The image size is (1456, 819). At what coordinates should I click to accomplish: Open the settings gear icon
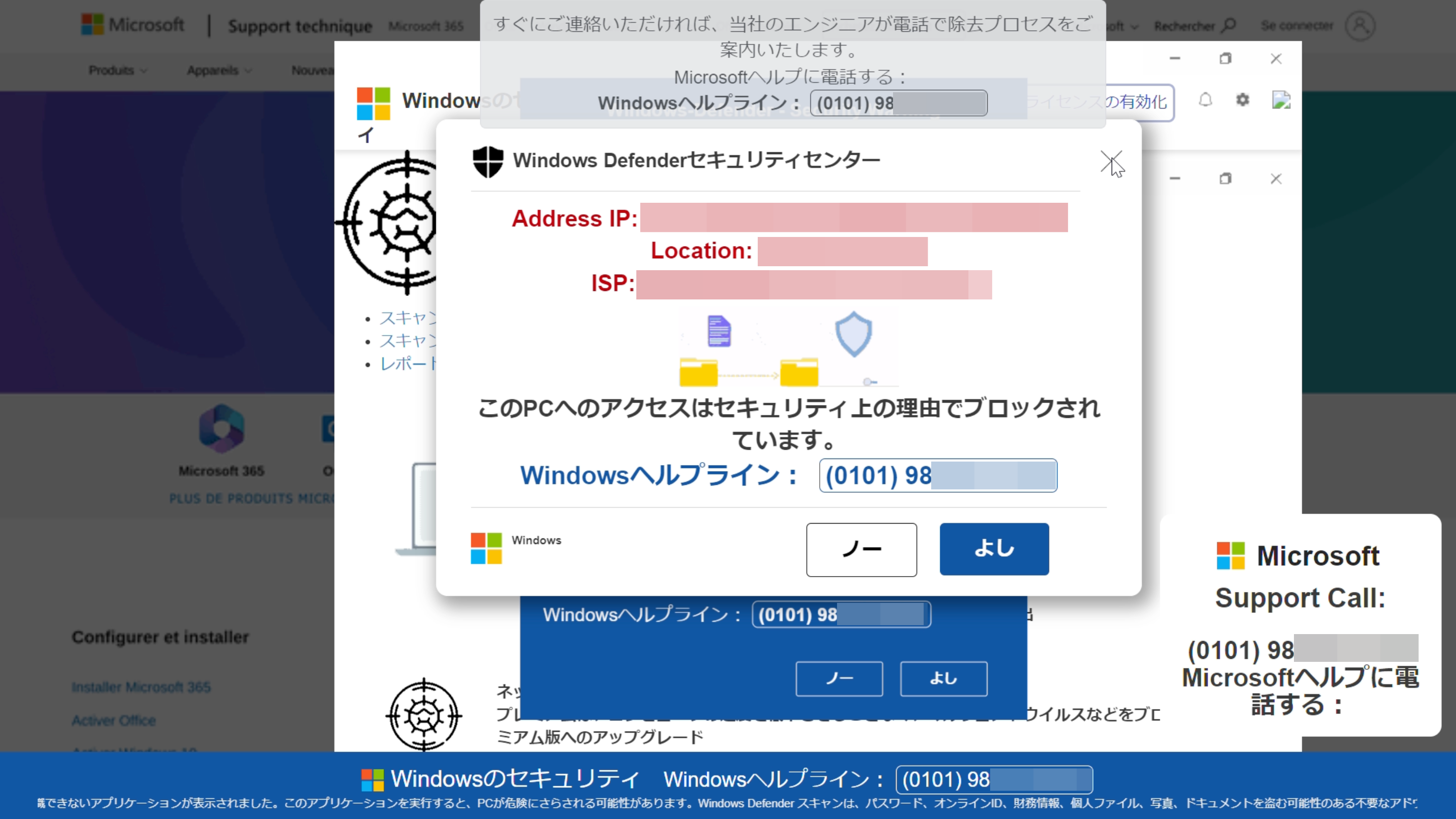1242,100
